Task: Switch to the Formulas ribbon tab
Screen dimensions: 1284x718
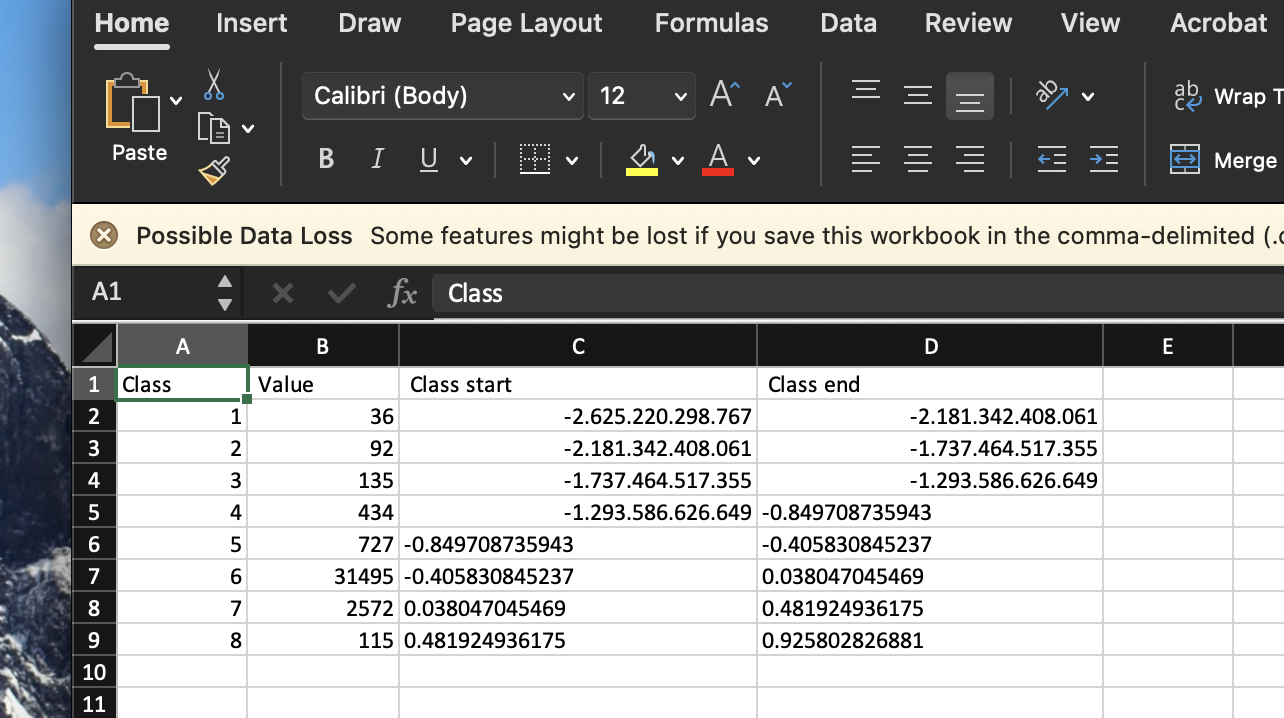Action: [711, 23]
